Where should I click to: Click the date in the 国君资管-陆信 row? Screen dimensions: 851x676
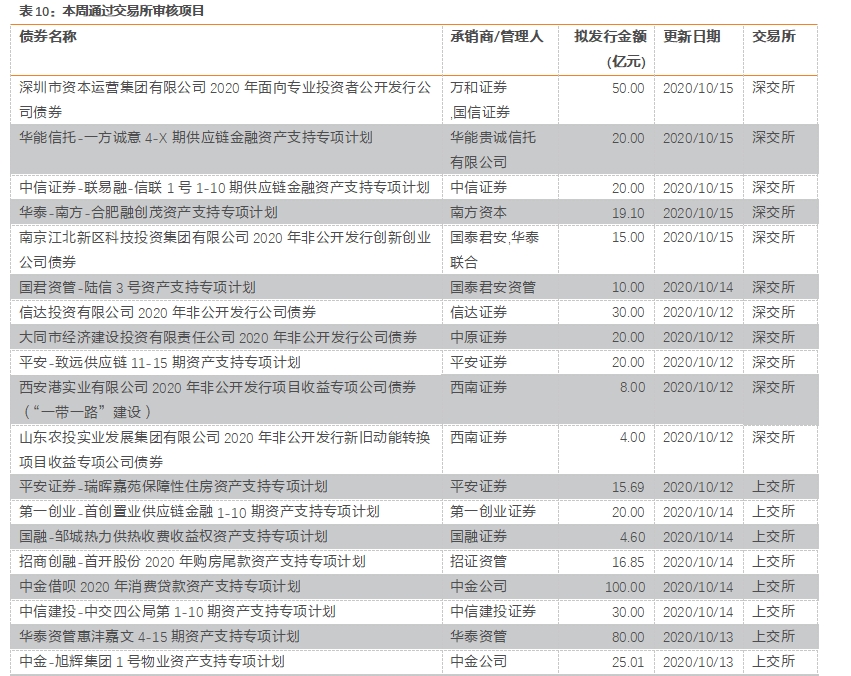point(698,288)
